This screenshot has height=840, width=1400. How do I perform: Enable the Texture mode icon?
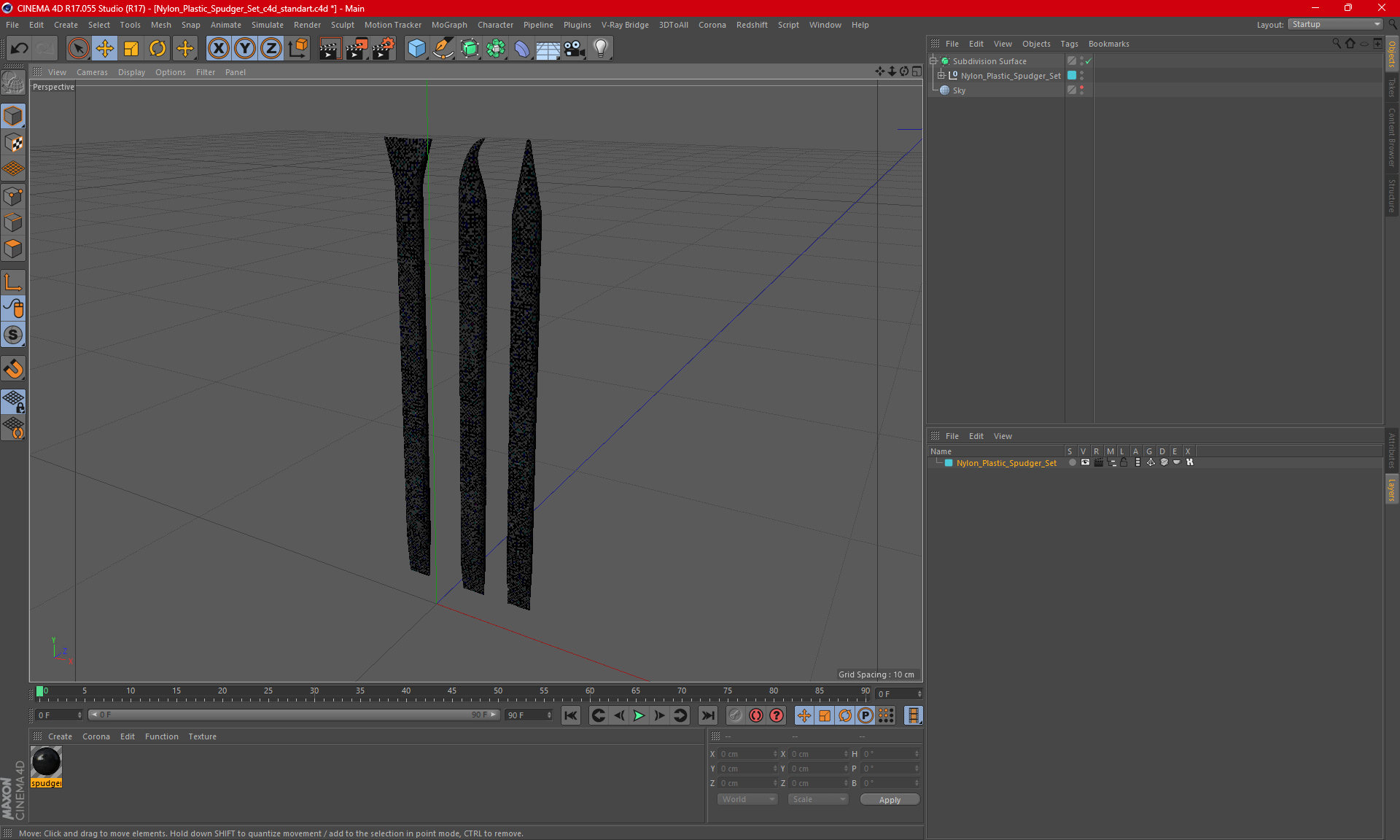point(13,143)
